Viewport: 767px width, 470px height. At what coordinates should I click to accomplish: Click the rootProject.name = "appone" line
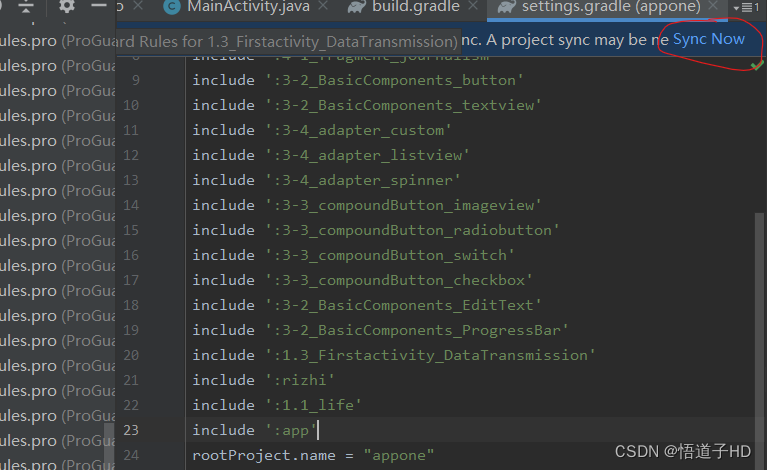pos(313,455)
